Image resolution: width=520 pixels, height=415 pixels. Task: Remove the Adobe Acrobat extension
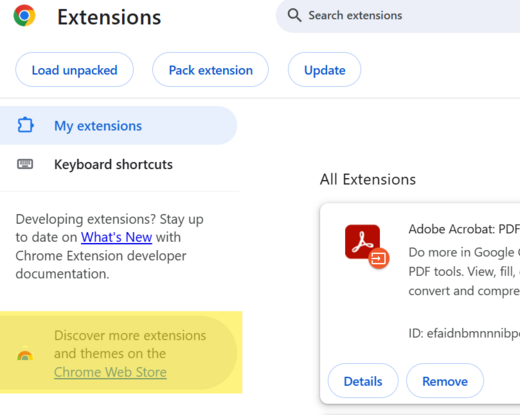tap(445, 381)
